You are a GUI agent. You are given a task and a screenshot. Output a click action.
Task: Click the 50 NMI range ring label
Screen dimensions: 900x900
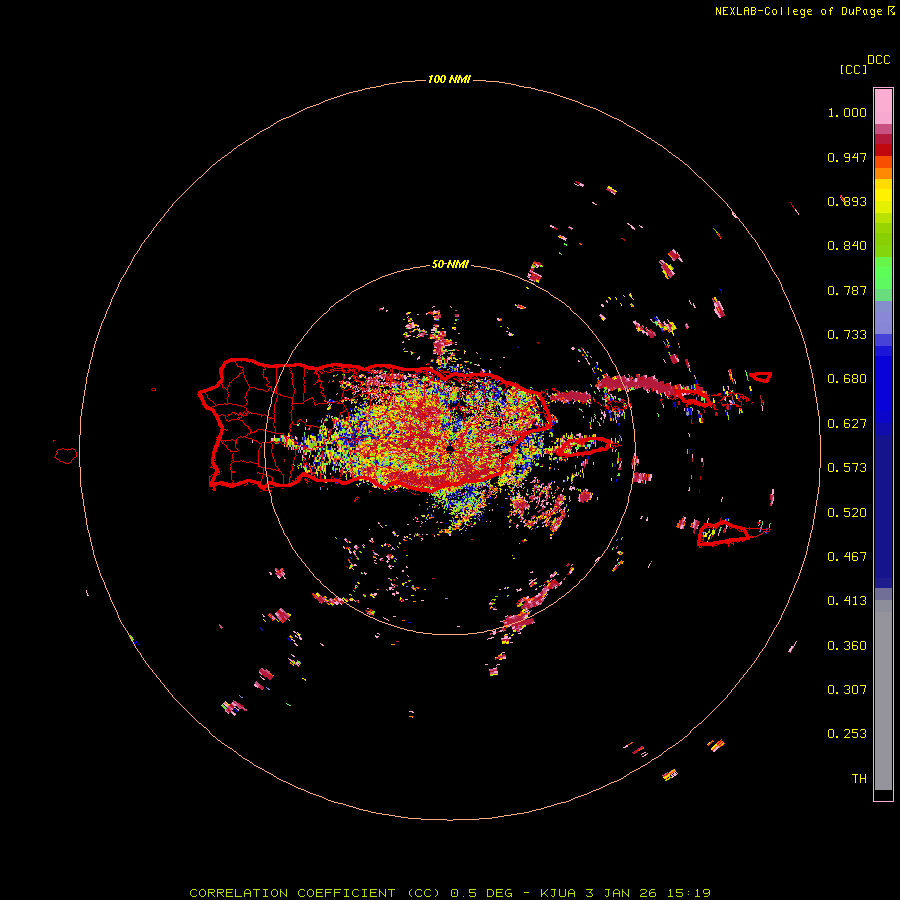point(450,264)
